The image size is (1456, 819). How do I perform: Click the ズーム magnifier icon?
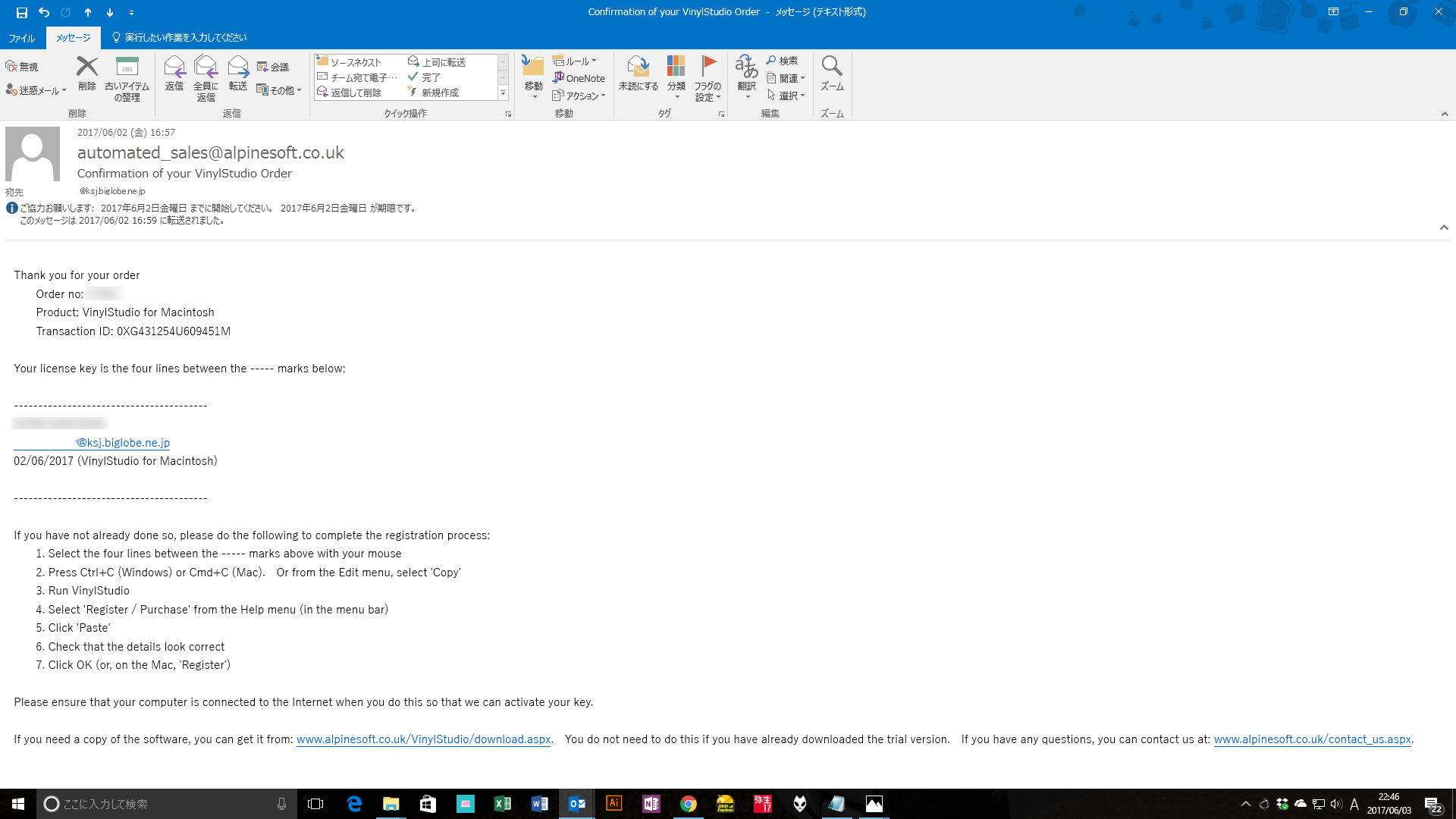coord(832,67)
